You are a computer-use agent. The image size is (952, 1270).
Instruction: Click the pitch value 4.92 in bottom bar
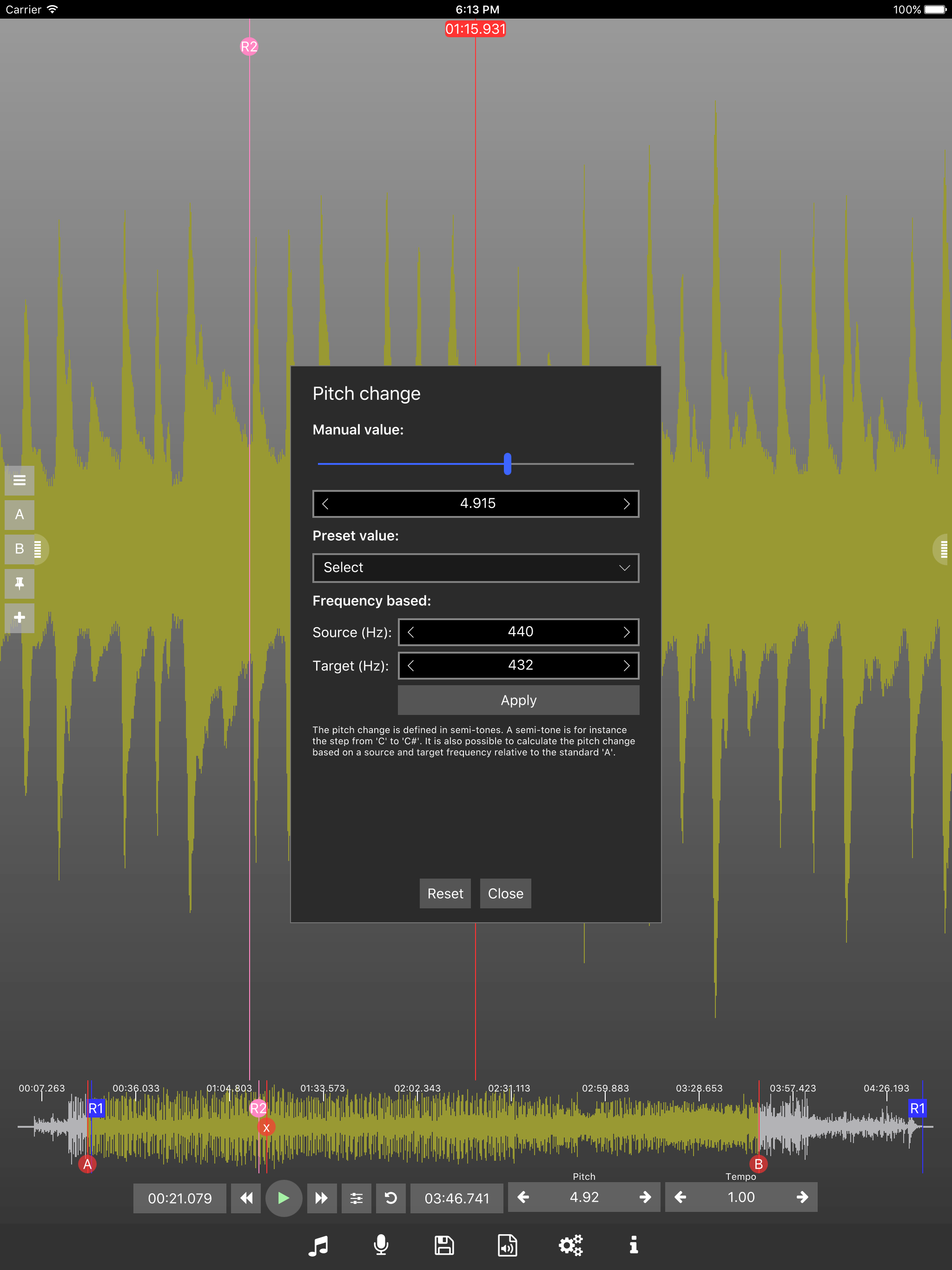click(584, 1197)
